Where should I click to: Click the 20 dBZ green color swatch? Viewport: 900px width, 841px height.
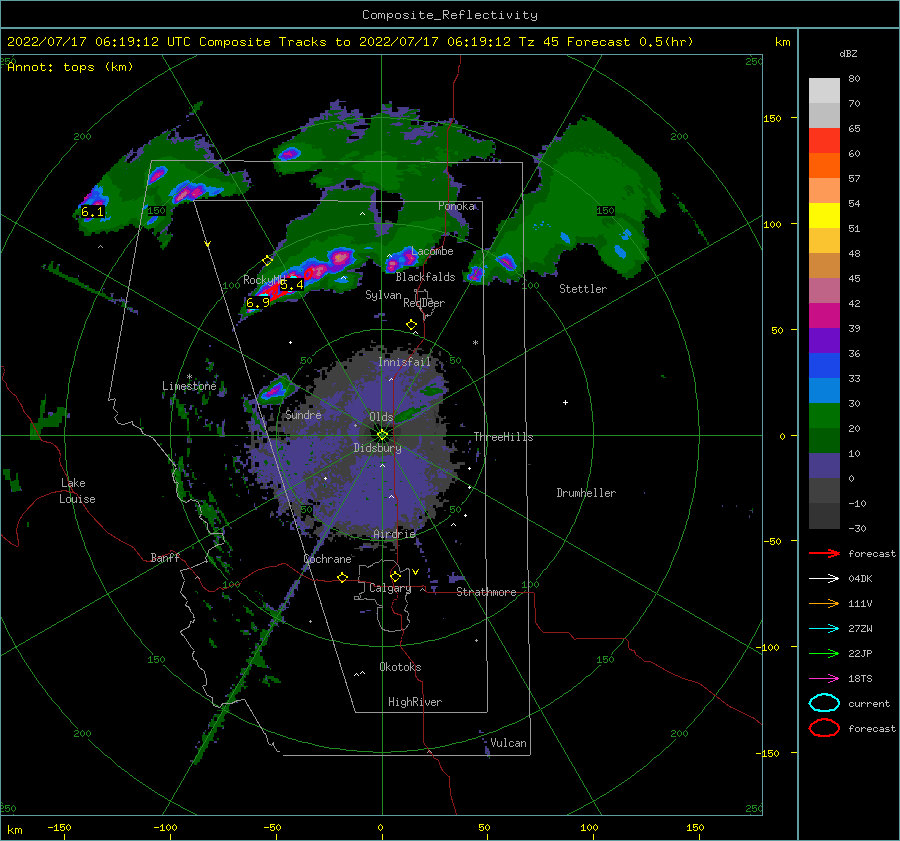point(824,416)
